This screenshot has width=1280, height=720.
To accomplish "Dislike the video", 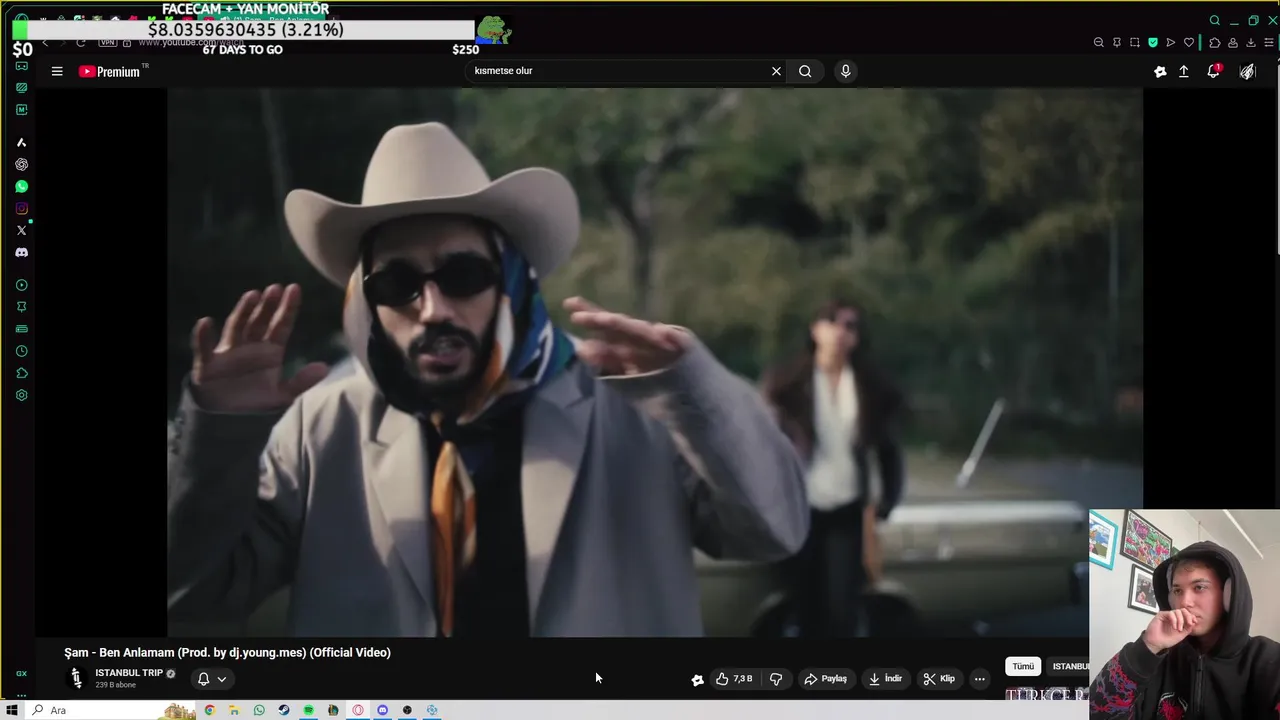I will (776, 679).
